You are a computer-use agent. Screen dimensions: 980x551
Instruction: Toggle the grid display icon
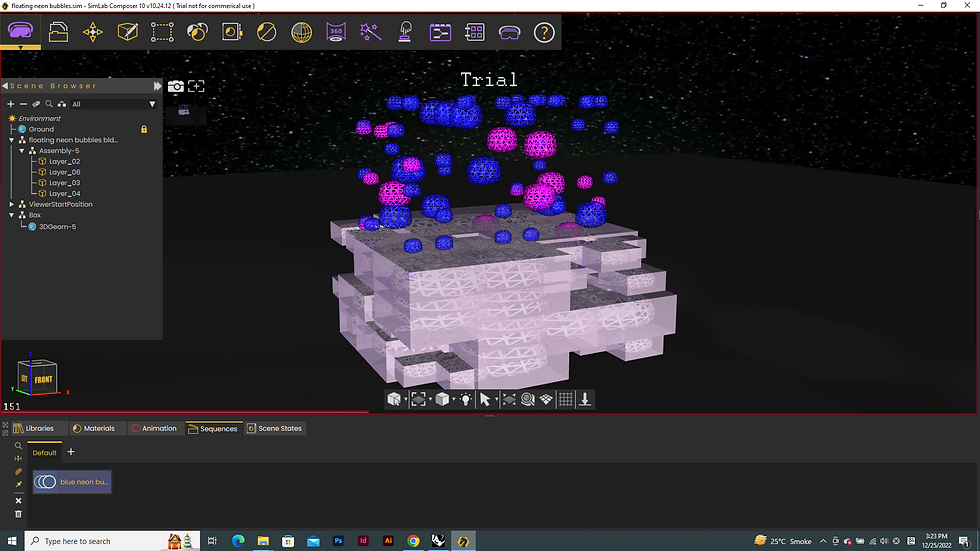pos(566,399)
